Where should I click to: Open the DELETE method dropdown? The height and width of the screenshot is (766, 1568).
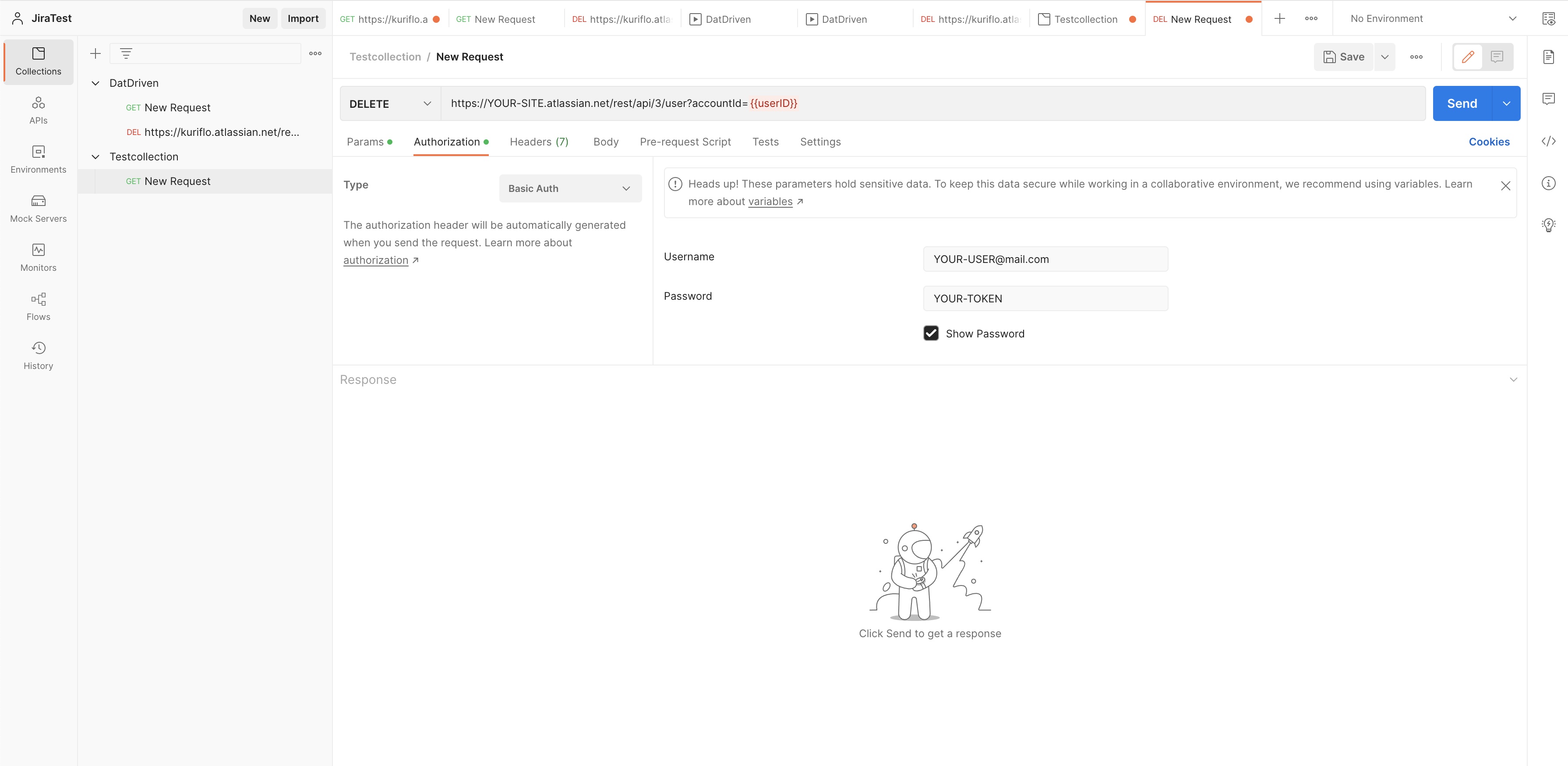389,103
